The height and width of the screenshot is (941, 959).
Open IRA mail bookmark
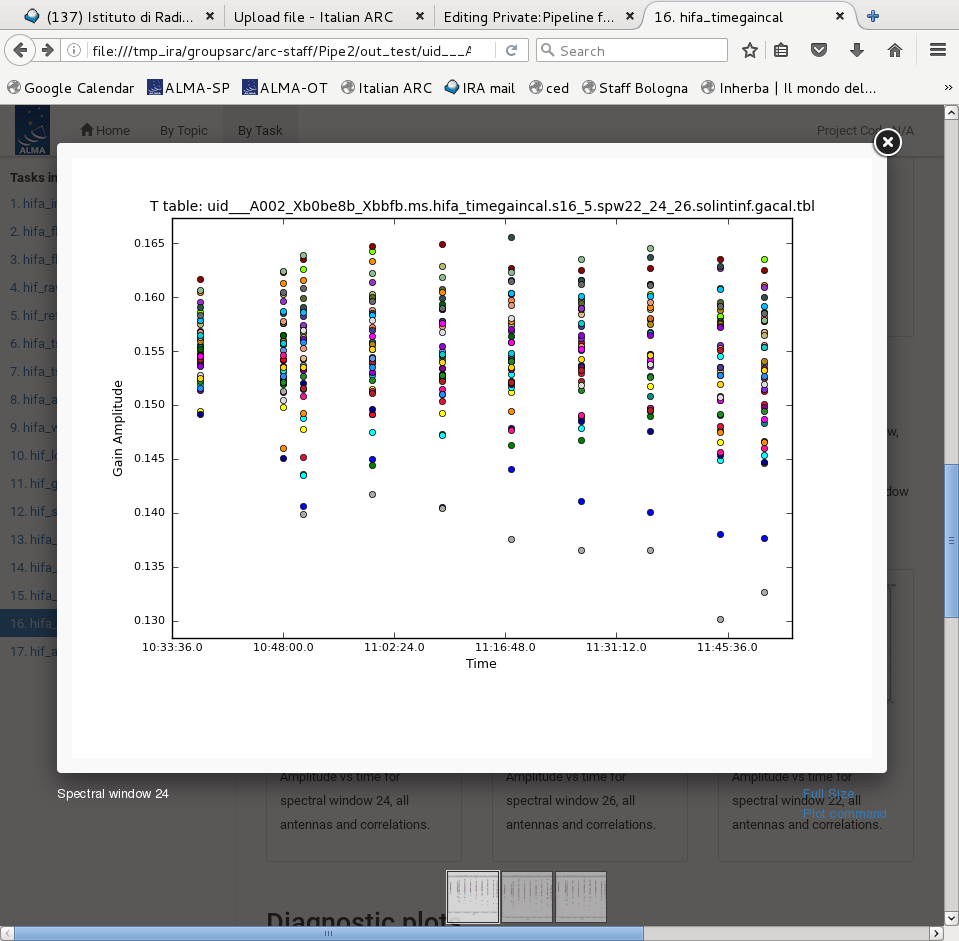(x=480, y=88)
